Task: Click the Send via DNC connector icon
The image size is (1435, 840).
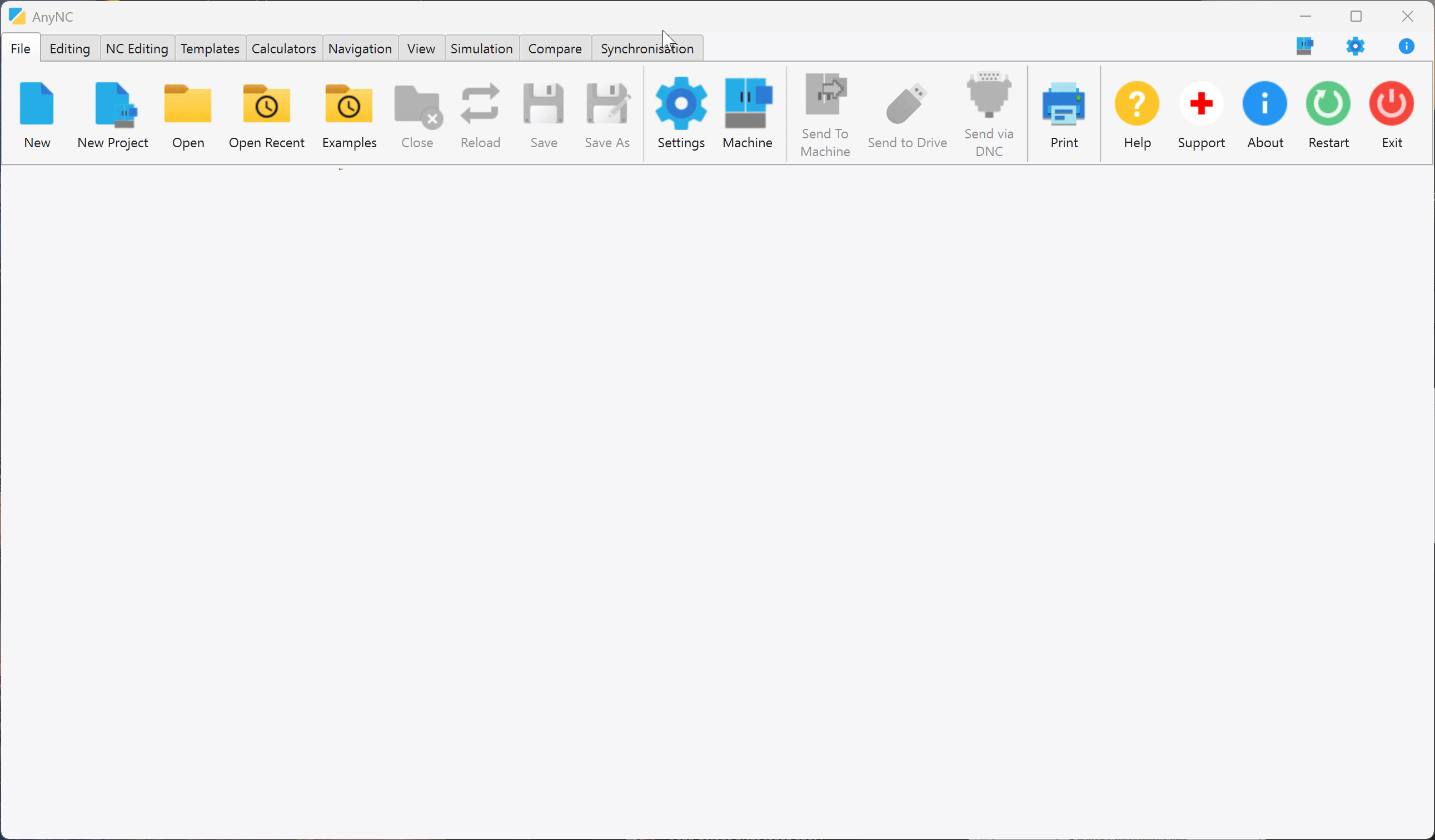Action: [x=989, y=94]
